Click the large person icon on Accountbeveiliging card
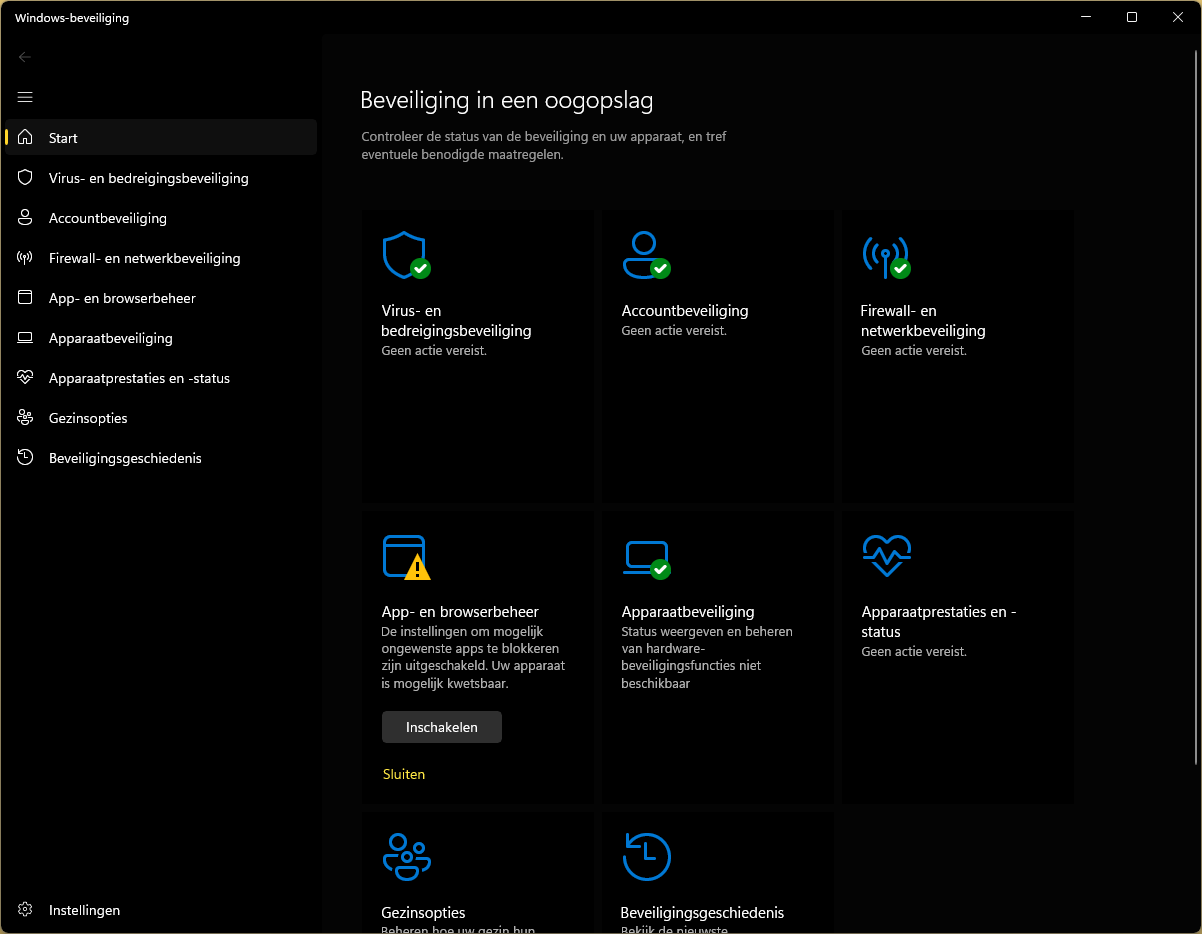Viewport: 1202px width, 934px height. pyautogui.click(x=646, y=255)
